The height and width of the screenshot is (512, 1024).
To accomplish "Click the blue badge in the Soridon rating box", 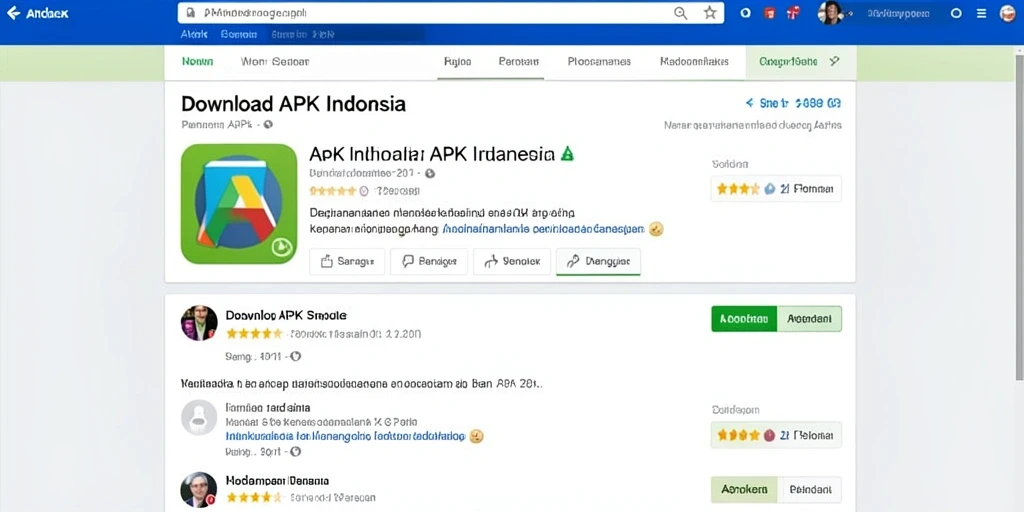I will [x=769, y=189].
